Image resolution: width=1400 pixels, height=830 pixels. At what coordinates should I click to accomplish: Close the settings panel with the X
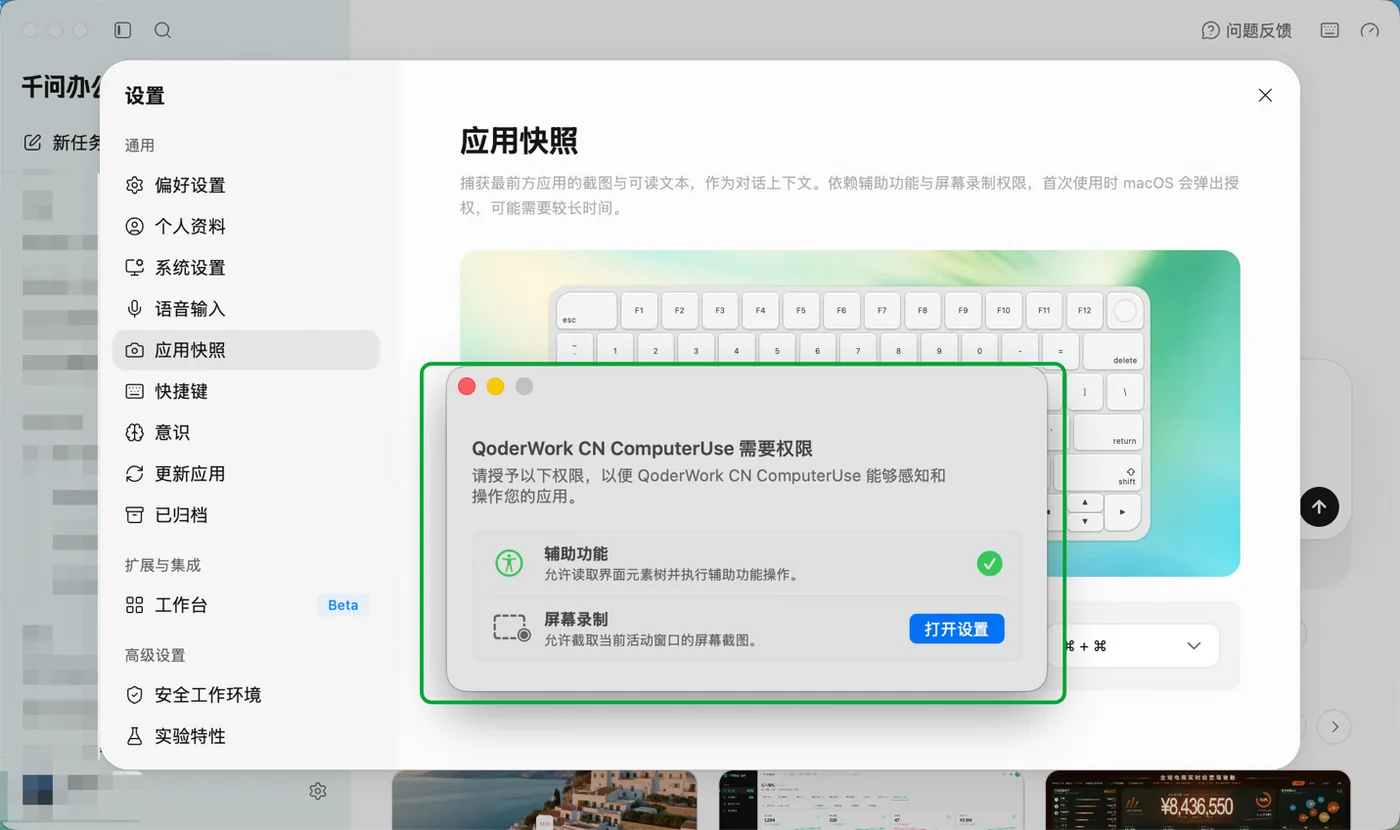pos(1265,95)
